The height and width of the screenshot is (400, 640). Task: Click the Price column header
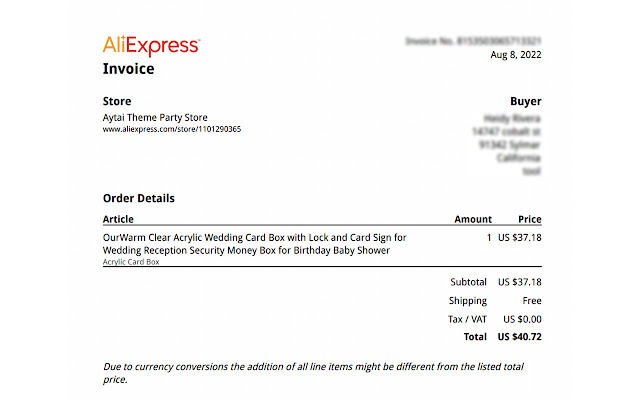[530, 219]
